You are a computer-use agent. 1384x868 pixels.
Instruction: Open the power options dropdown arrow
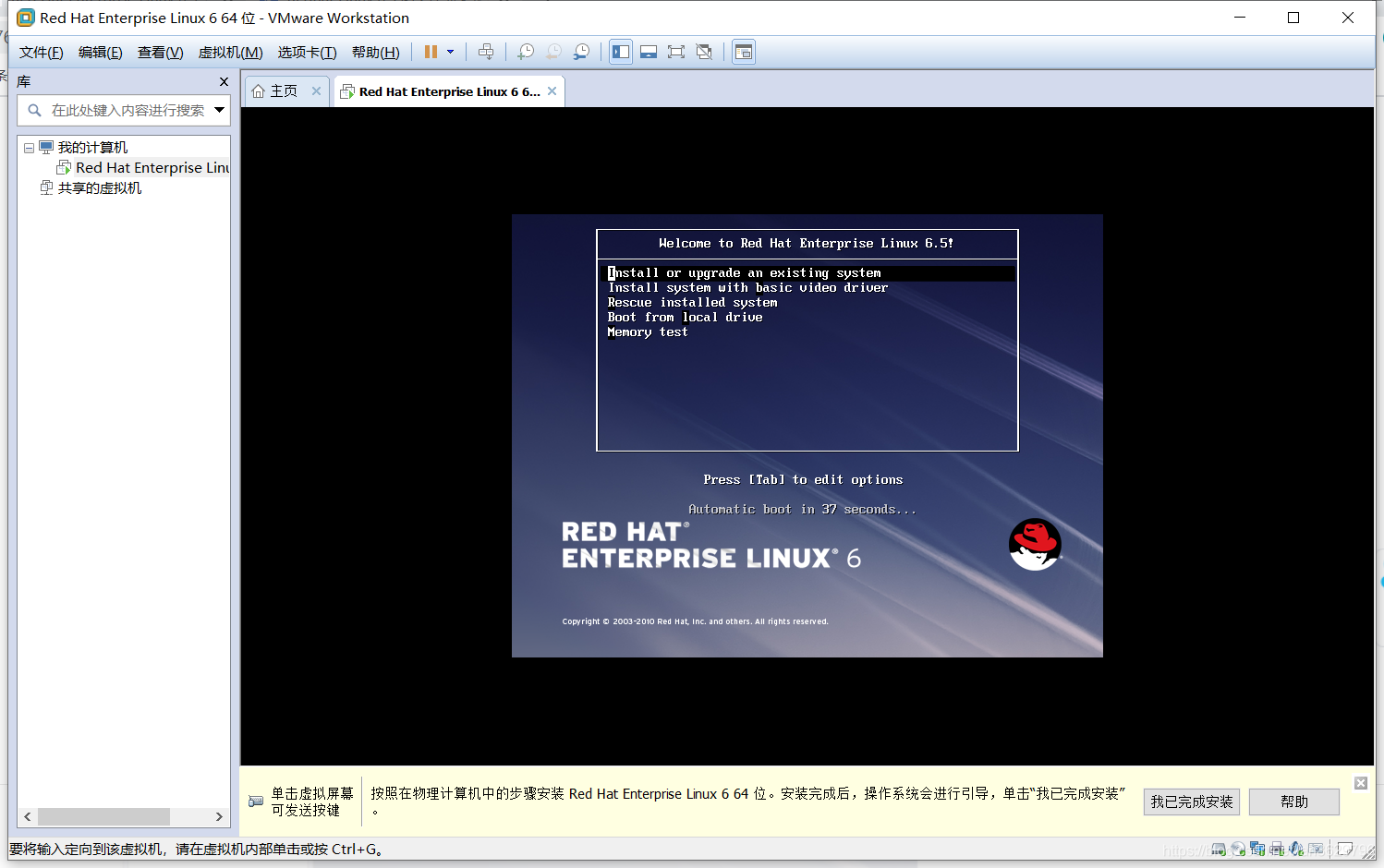[451, 52]
